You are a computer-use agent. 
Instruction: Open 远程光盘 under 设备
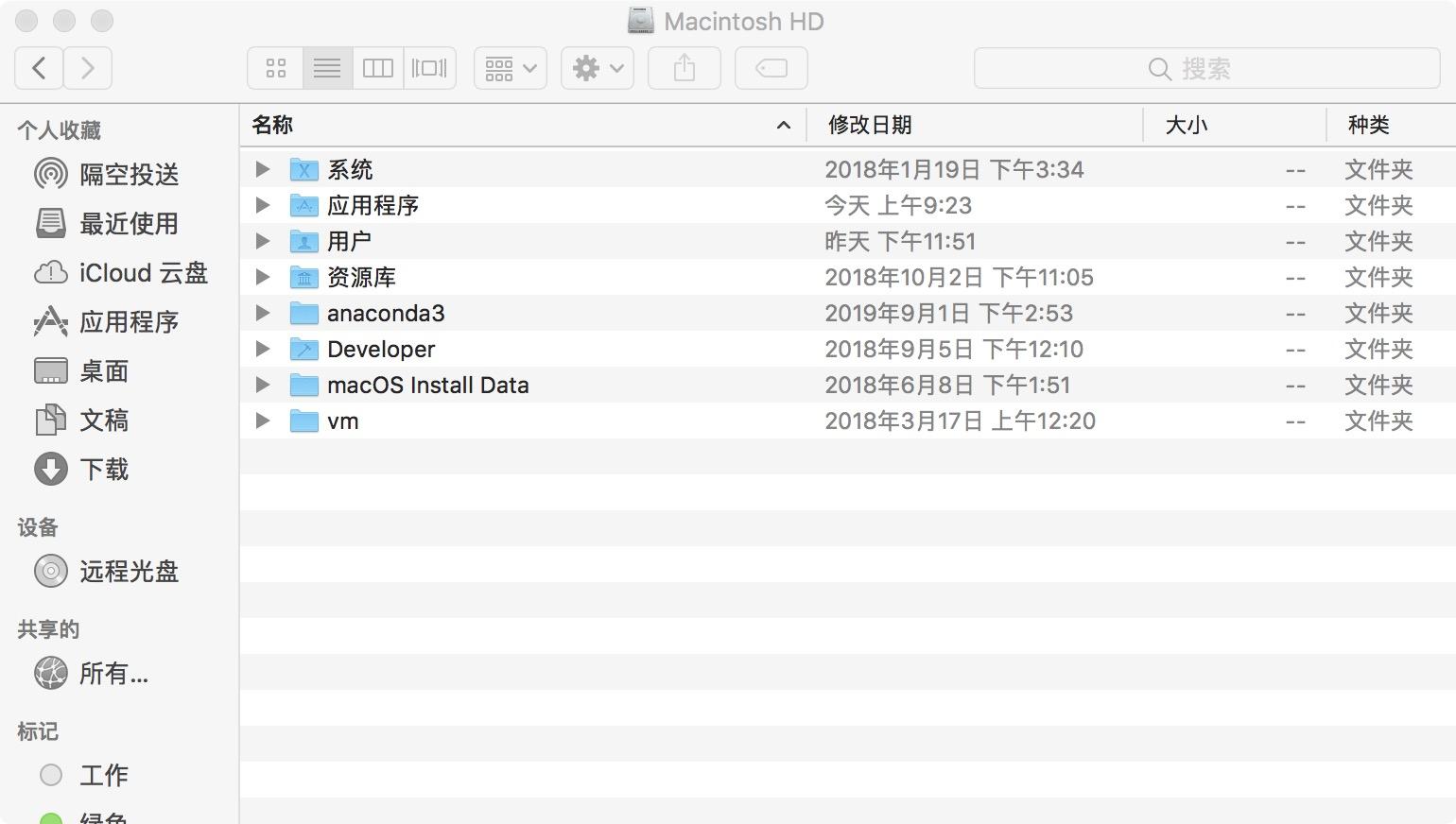coord(128,572)
